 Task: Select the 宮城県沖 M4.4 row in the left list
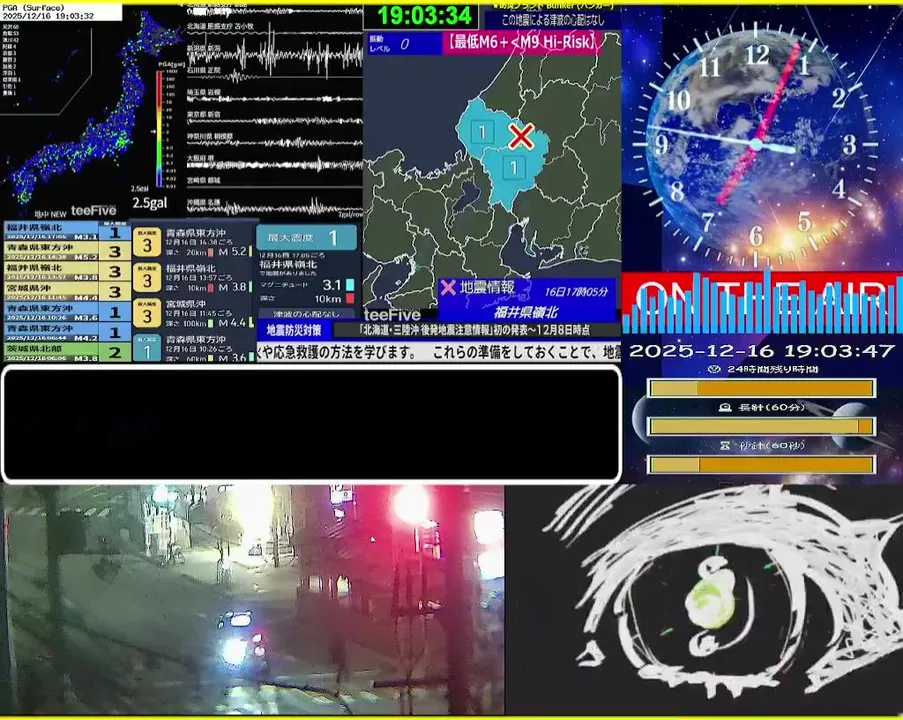pyautogui.click(x=67, y=291)
